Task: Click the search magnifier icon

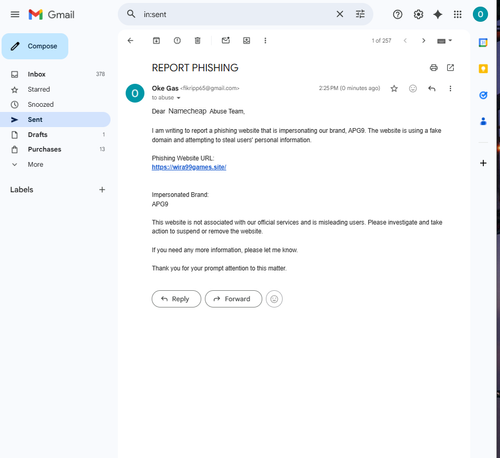Action: (131, 14)
